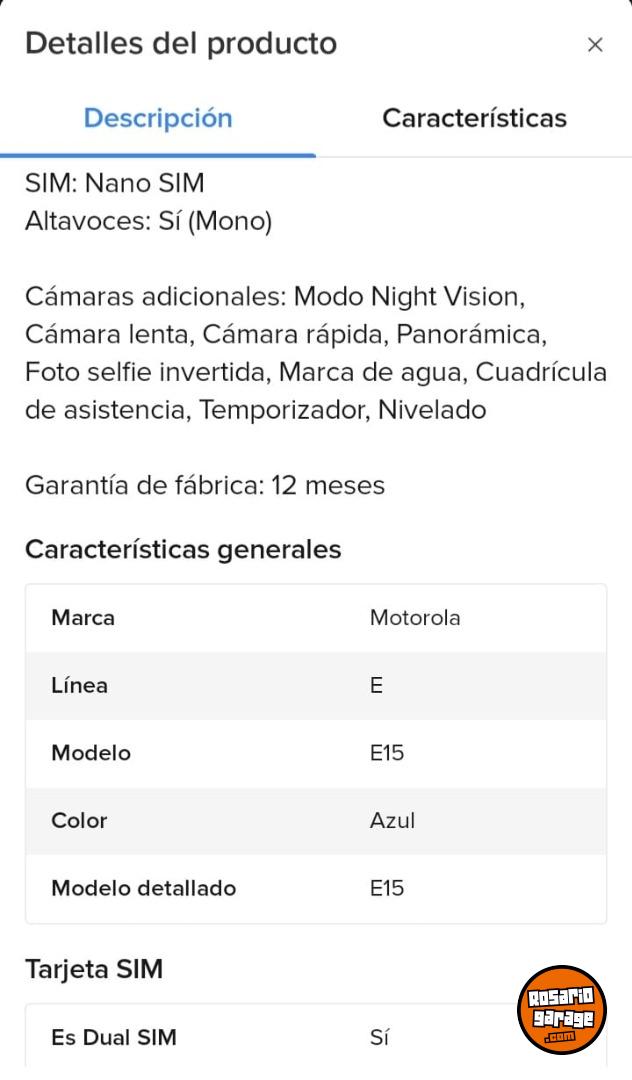Click the Línea row label
Screen dimensions: 632x1080
pyautogui.click(x=80, y=686)
